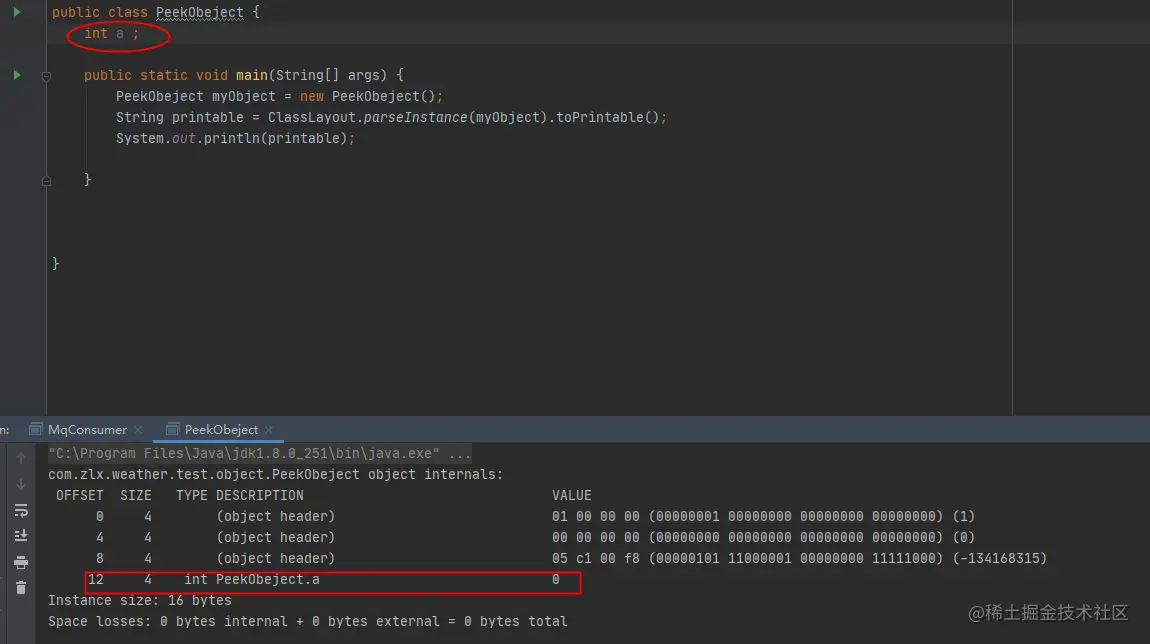Click the PeekObeject tab icon
The image size is (1150, 644).
172,430
